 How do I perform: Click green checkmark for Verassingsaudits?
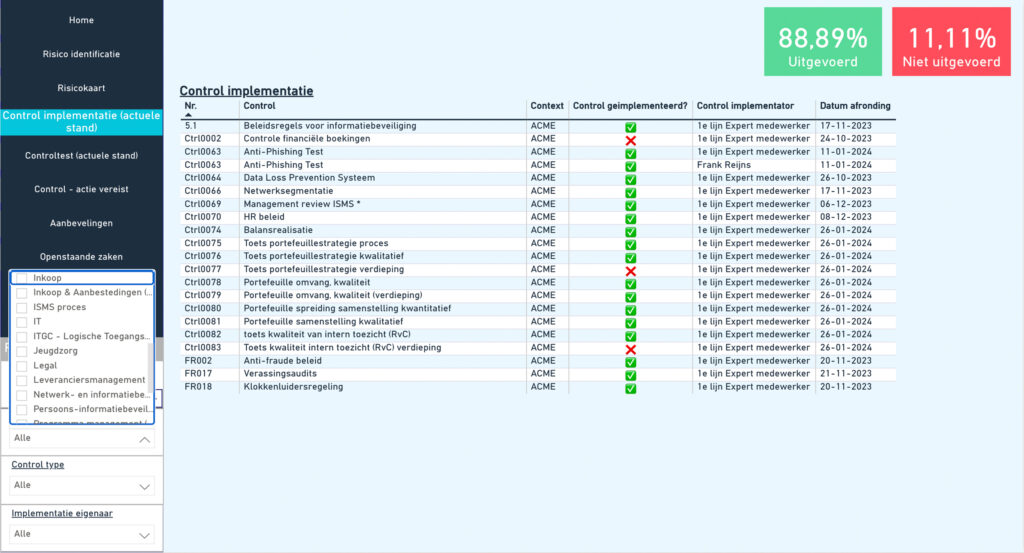click(630, 375)
